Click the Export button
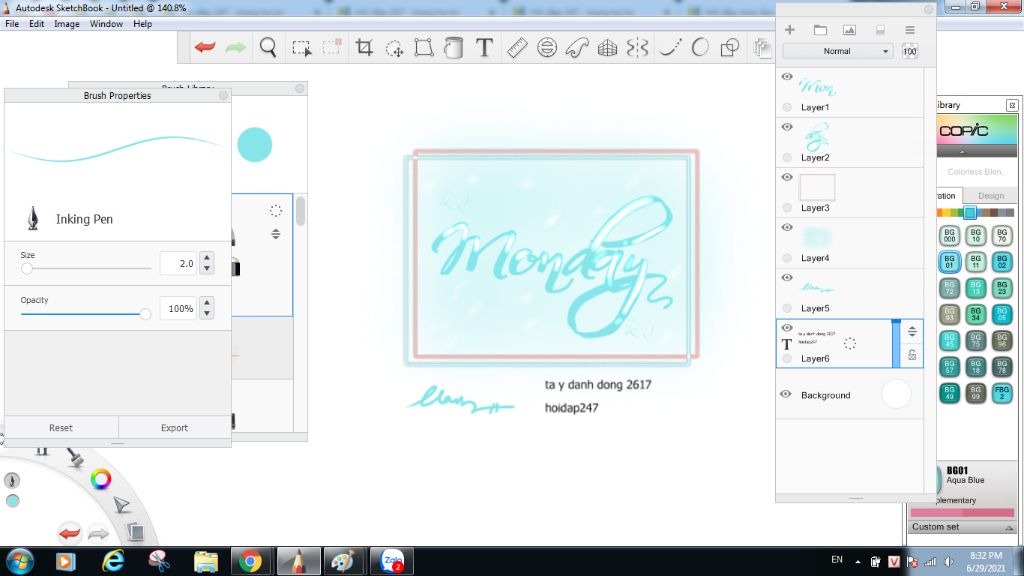1024x576 pixels. click(x=174, y=428)
